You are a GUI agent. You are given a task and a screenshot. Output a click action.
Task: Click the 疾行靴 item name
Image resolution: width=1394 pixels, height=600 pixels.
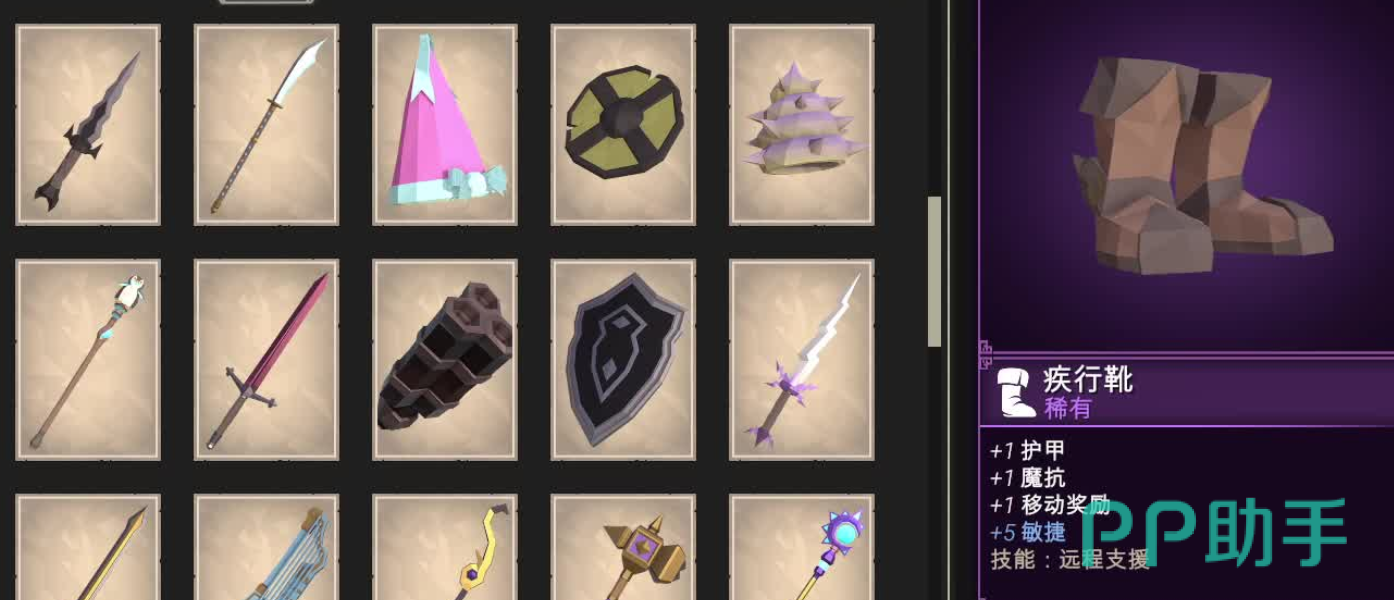pos(1088,380)
